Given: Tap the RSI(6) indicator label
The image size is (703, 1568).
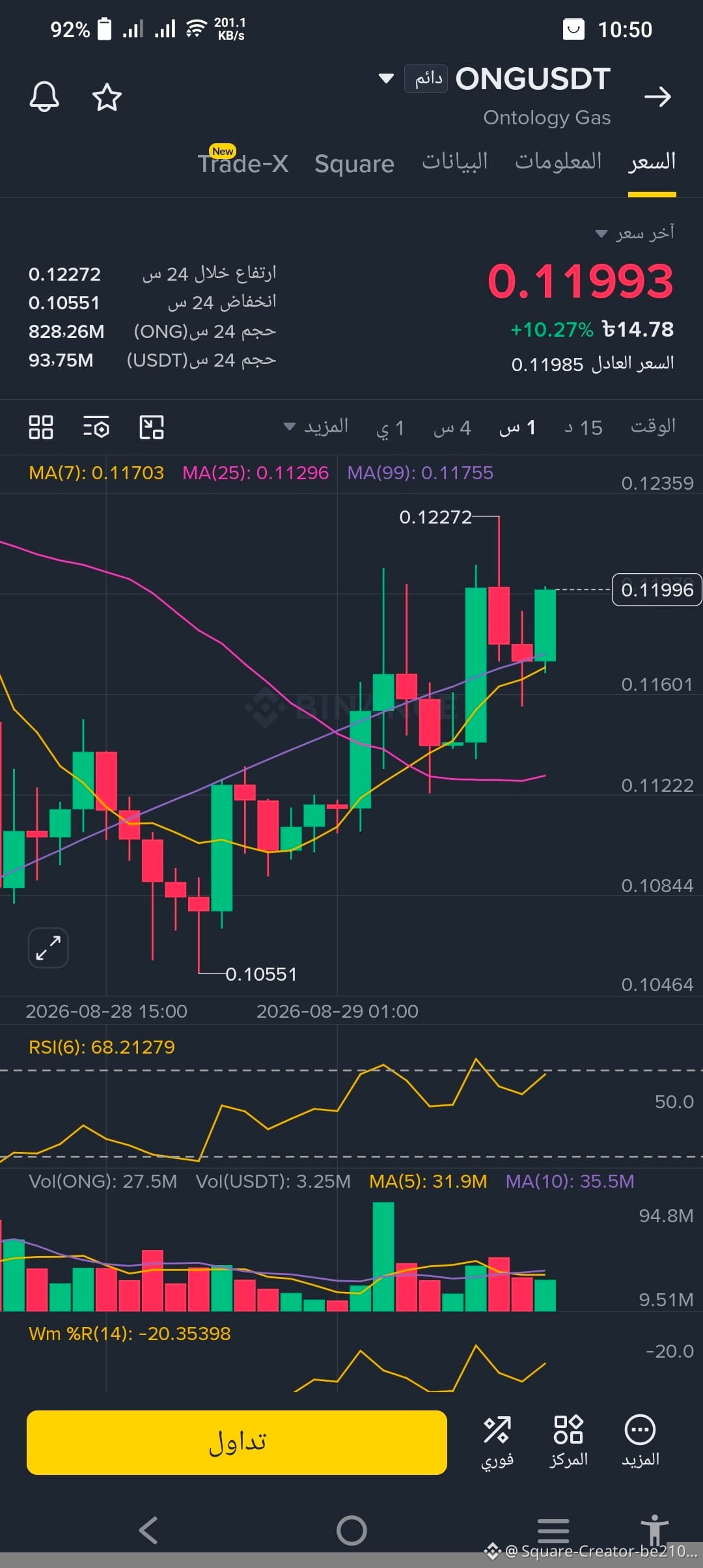Looking at the screenshot, I should (x=102, y=1047).
